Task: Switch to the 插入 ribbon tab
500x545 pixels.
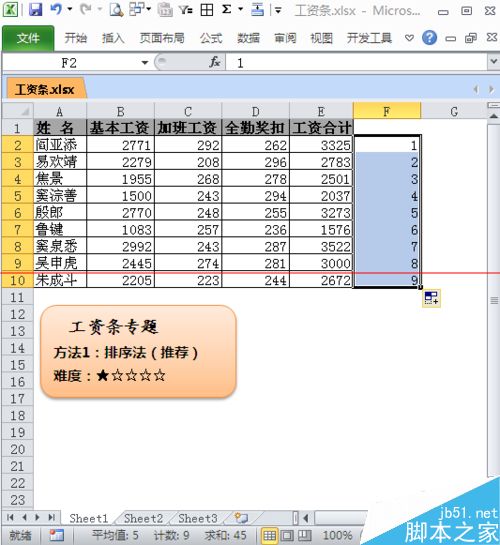Action: [x=113, y=38]
